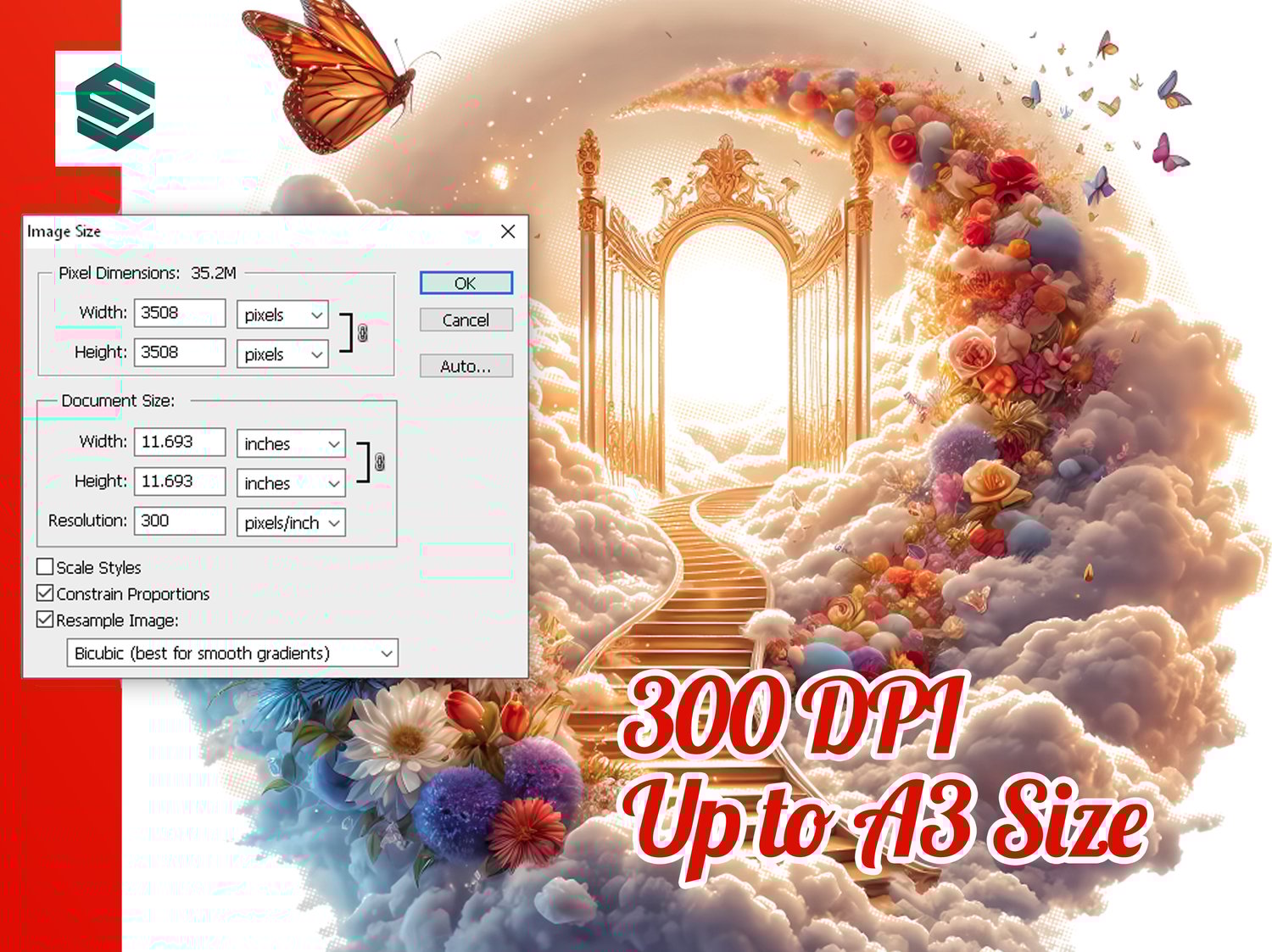1272x952 pixels.
Task: Click the green S logo icon
Action: tap(114, 107)
